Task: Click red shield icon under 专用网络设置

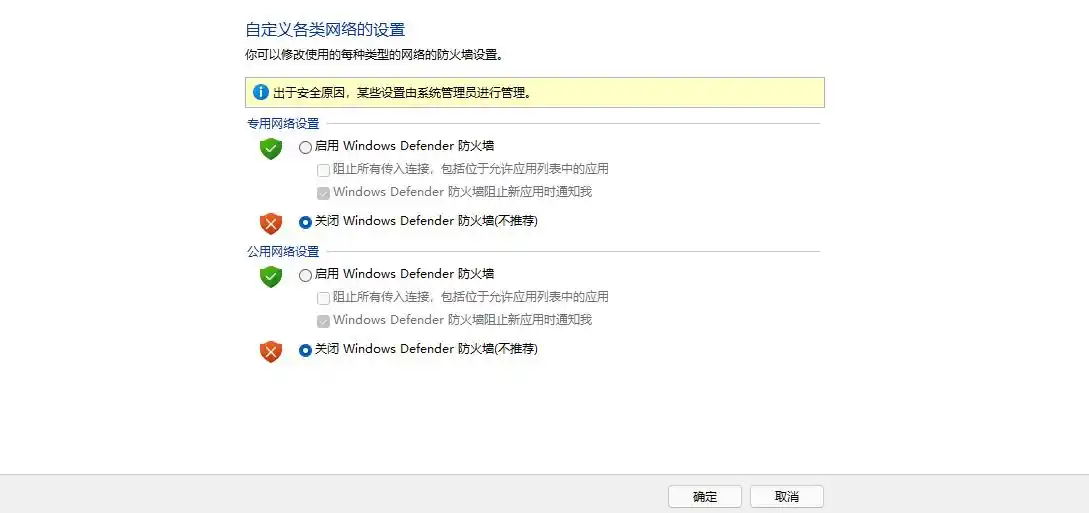Action: [271, 223]
